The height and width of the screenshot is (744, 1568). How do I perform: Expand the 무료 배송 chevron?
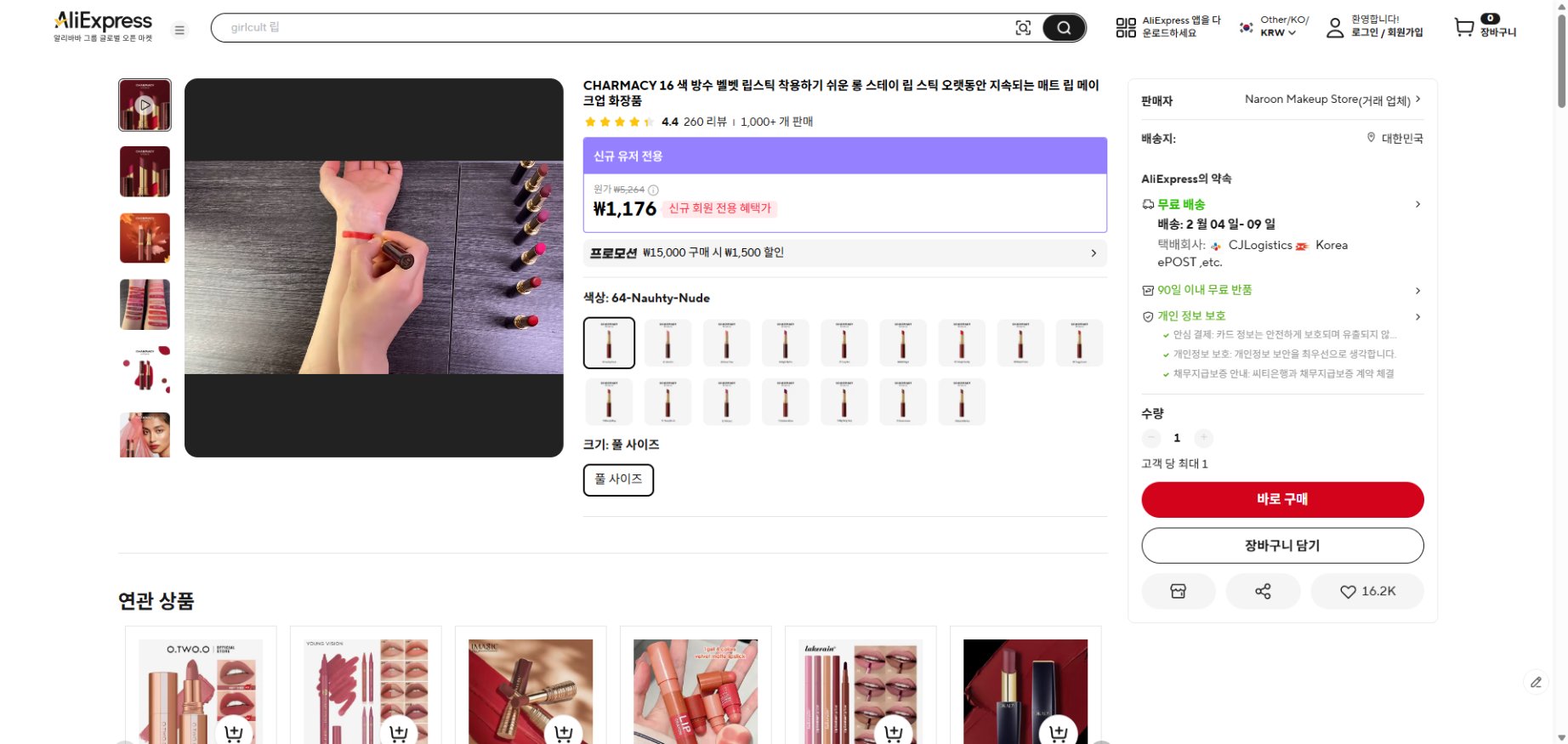pos(1417,204)
